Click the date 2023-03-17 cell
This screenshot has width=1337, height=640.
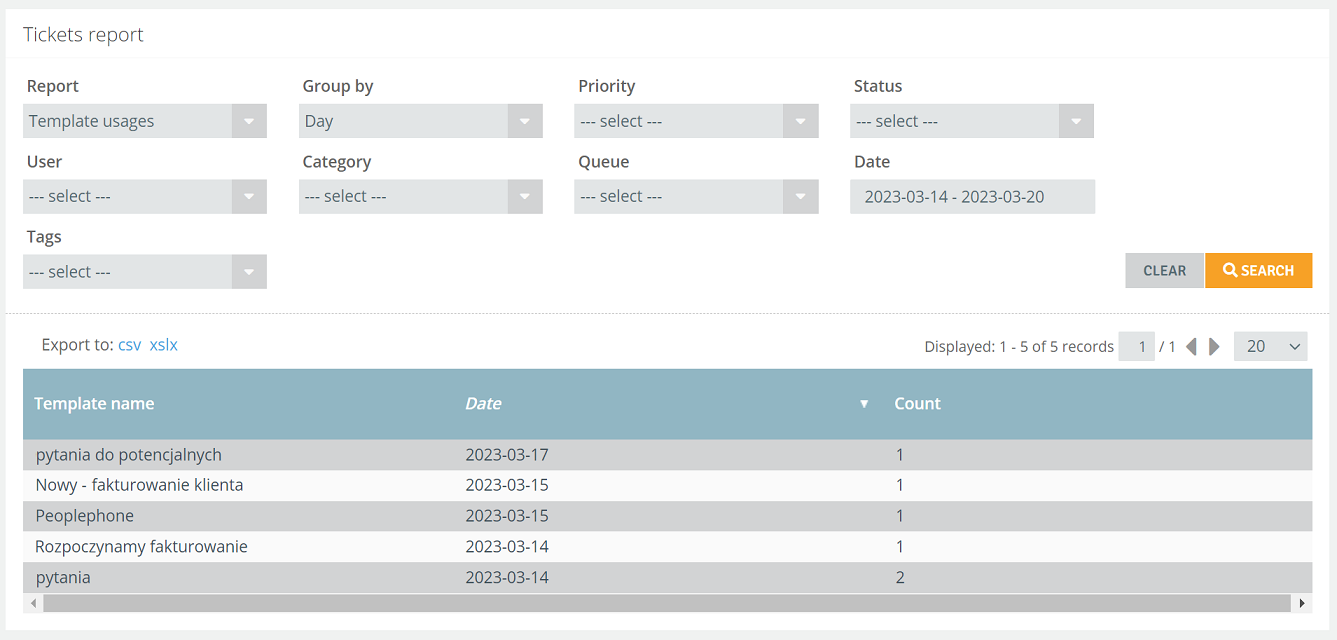pos(507,455)
